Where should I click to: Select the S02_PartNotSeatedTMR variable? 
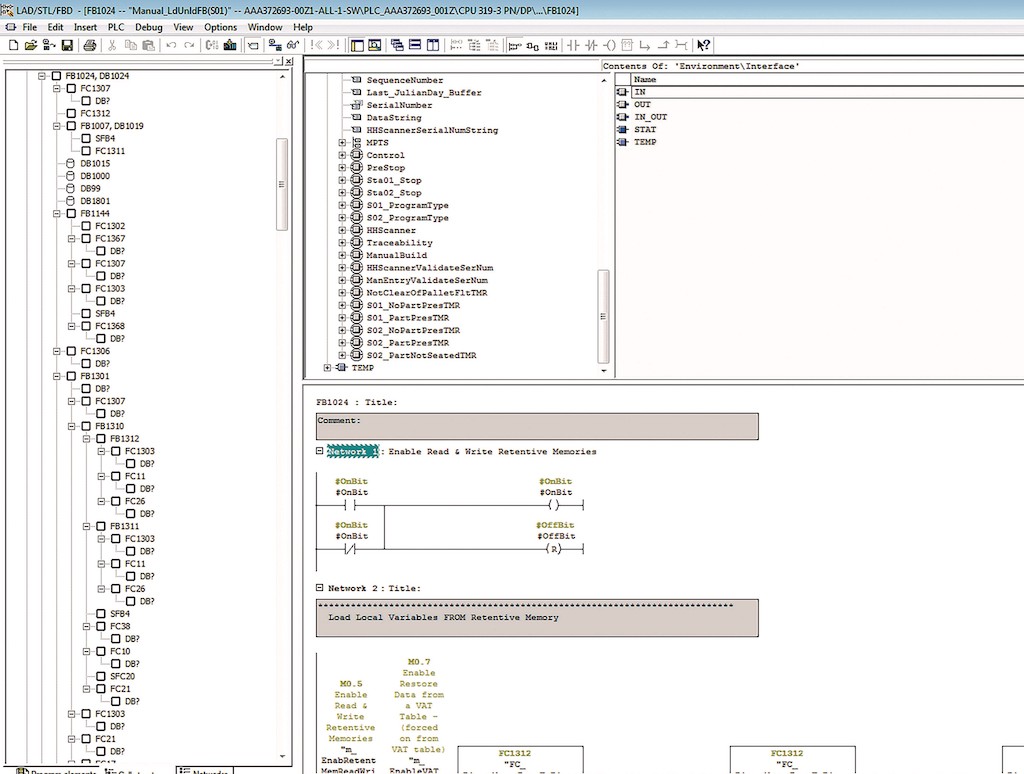coord(421,355)
